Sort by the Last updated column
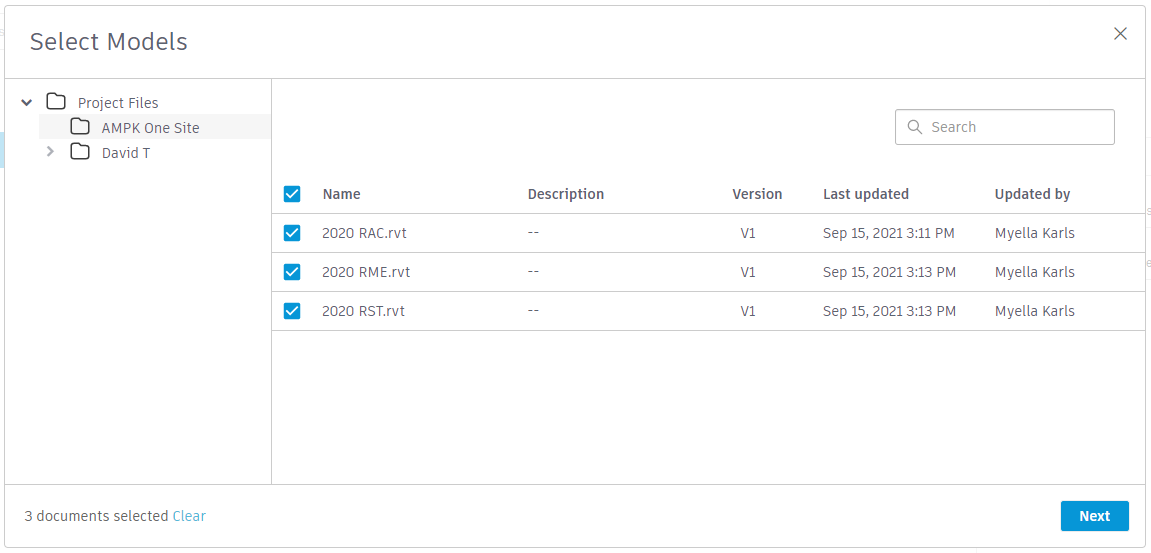The image size is (1151, 553). click(865, 194)
